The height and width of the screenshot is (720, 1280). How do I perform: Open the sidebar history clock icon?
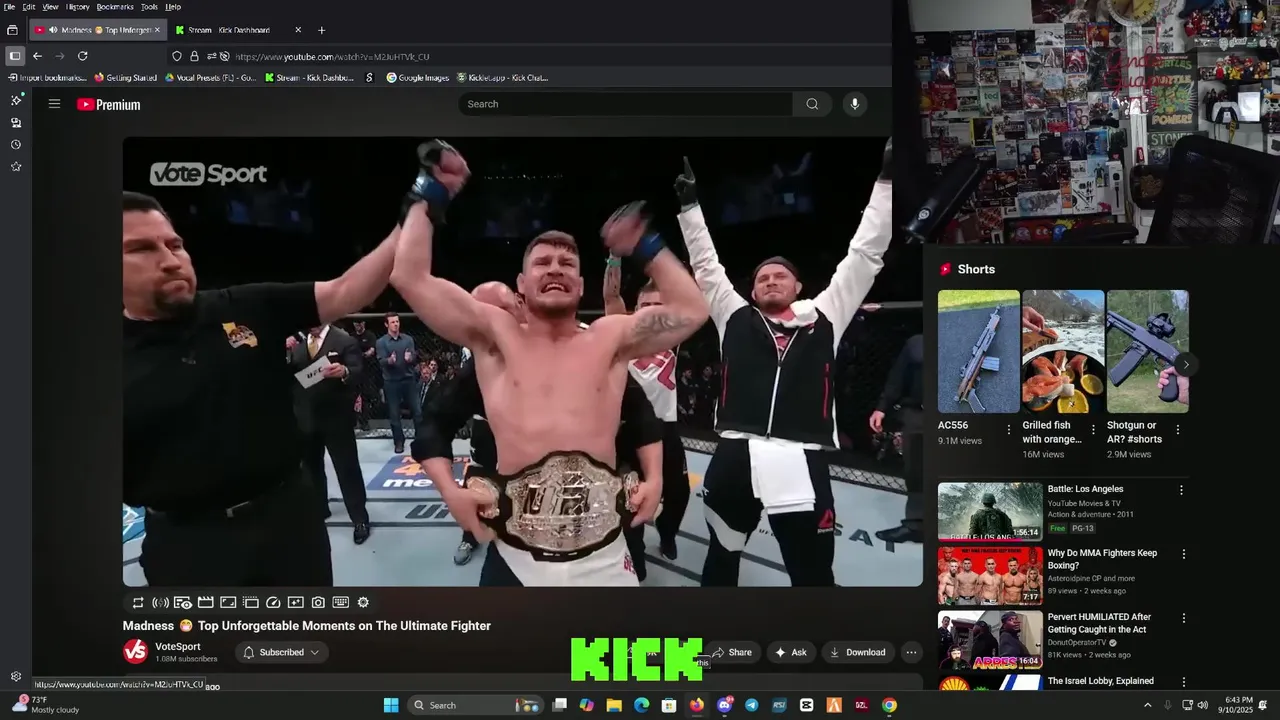click(x=16, y=144)
